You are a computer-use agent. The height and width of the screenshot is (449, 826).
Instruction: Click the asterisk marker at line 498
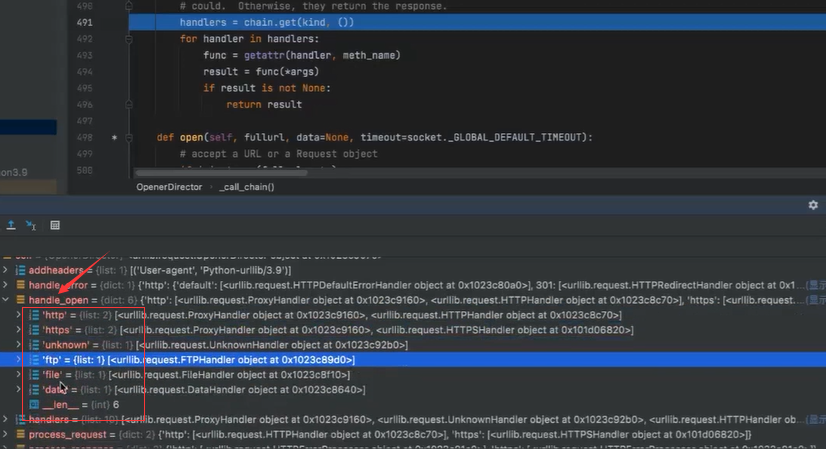[114, 138]
